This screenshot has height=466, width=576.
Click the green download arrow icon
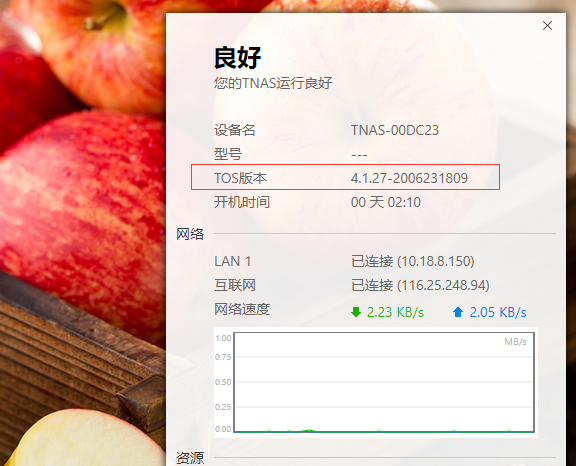[356, 312]
